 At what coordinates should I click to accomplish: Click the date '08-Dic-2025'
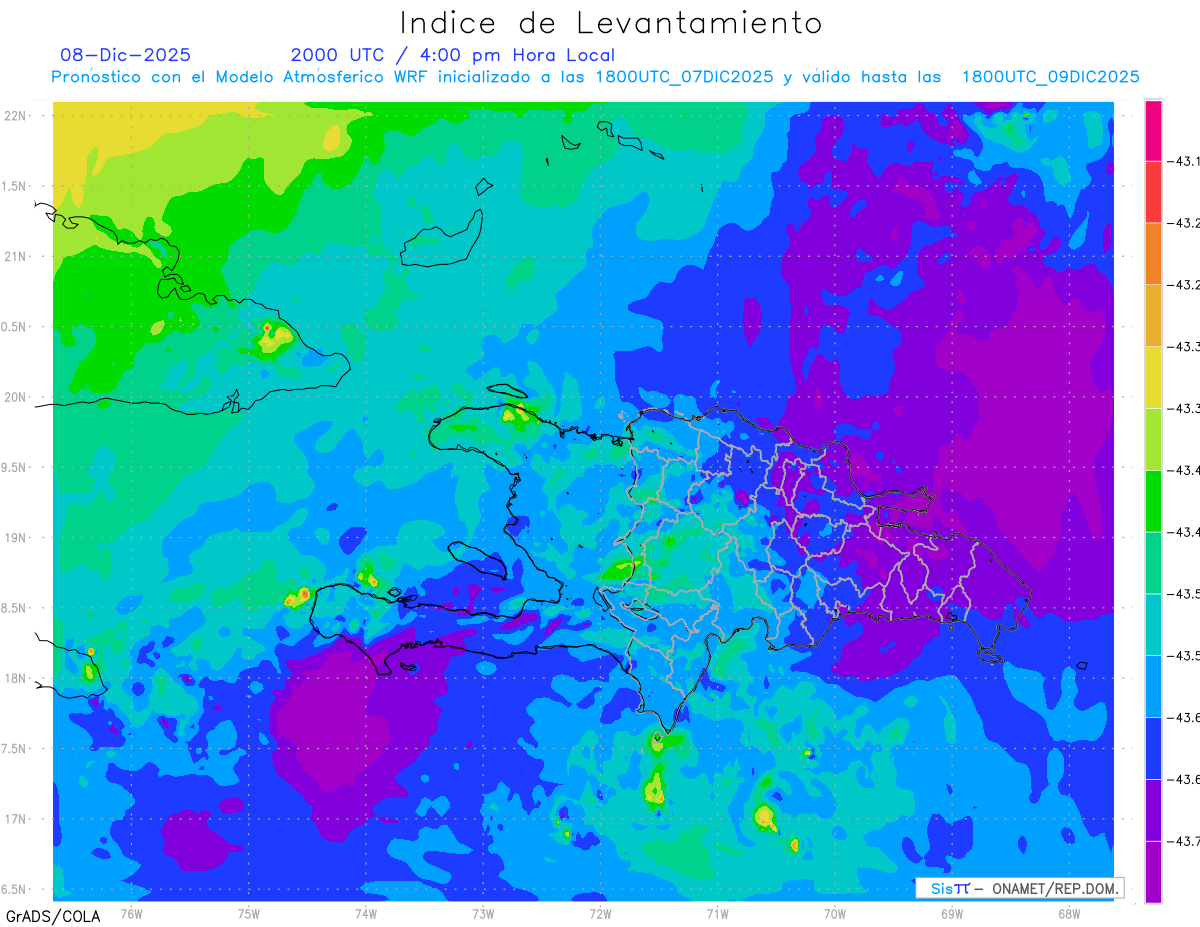[x=125, y=55]
